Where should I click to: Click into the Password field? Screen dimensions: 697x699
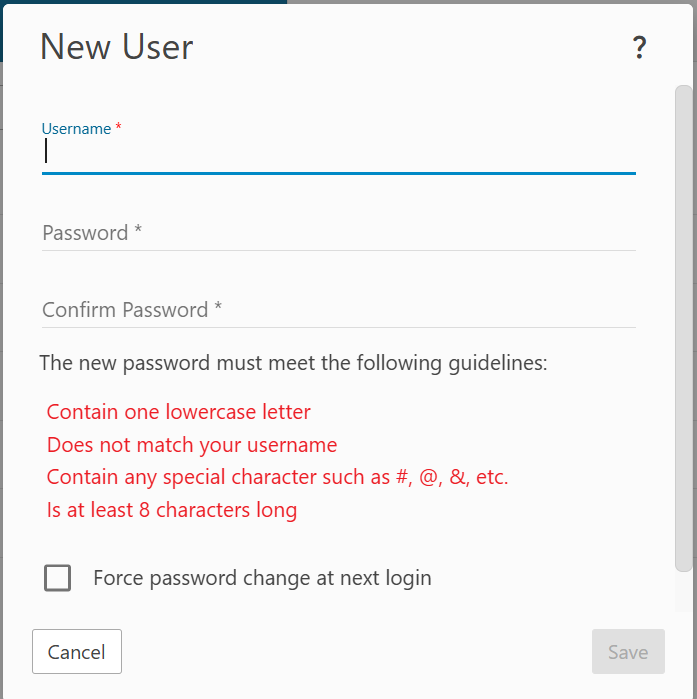point(338,233)
